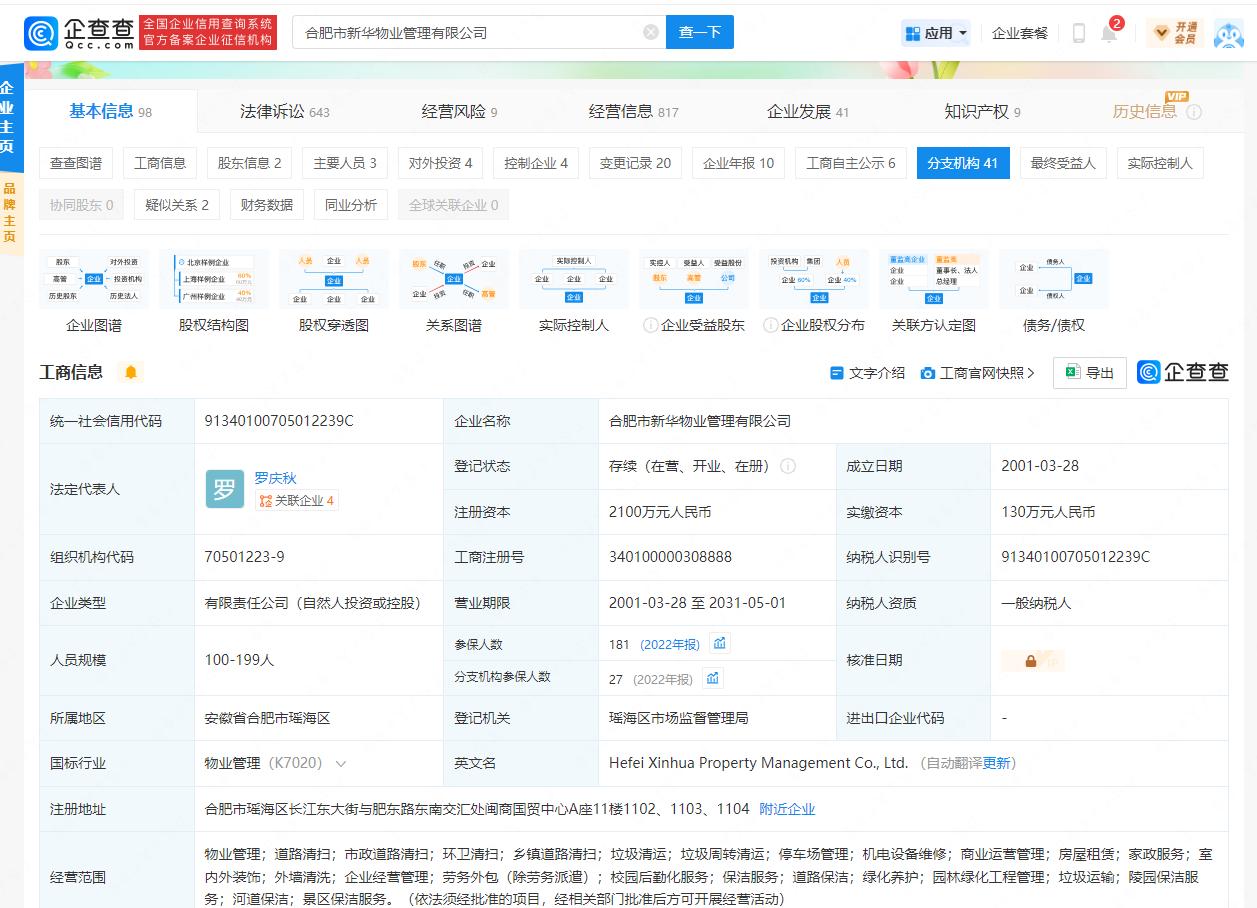This screenshot has height=908, width=1257.
Task: Switch to the 法律诉讼 tab
Action: (285, 112)
